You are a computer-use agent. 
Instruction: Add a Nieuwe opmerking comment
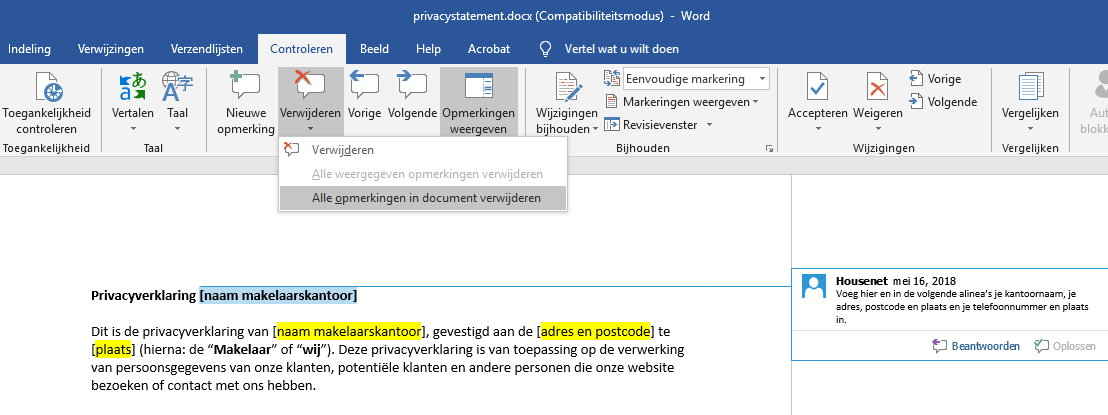tap(246, 103)
